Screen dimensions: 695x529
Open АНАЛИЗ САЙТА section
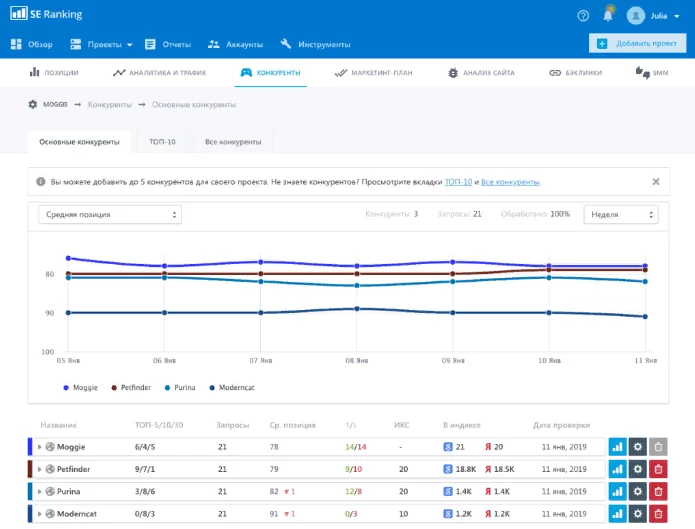coord(481,72)
